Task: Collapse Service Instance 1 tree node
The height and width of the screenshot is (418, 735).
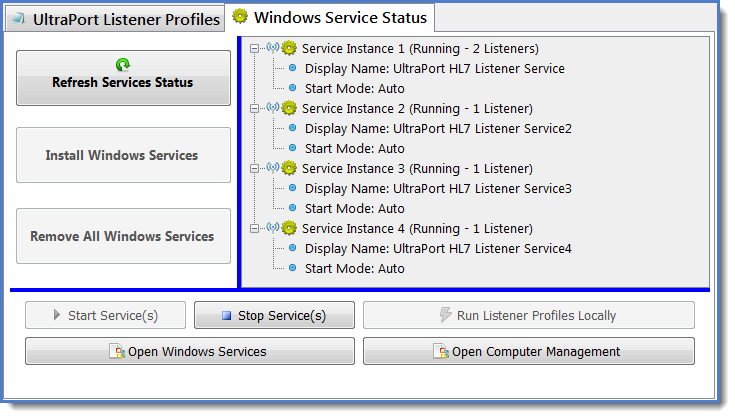Action: pos(254,49)
